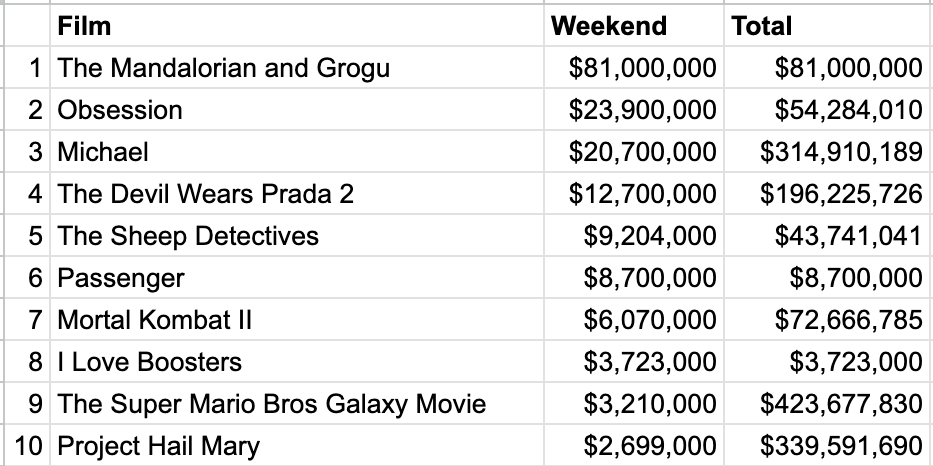Select the $72,666,785 total cell
Image resolution: width=933 pixels, height=466 pixels.
pos(828,320)
